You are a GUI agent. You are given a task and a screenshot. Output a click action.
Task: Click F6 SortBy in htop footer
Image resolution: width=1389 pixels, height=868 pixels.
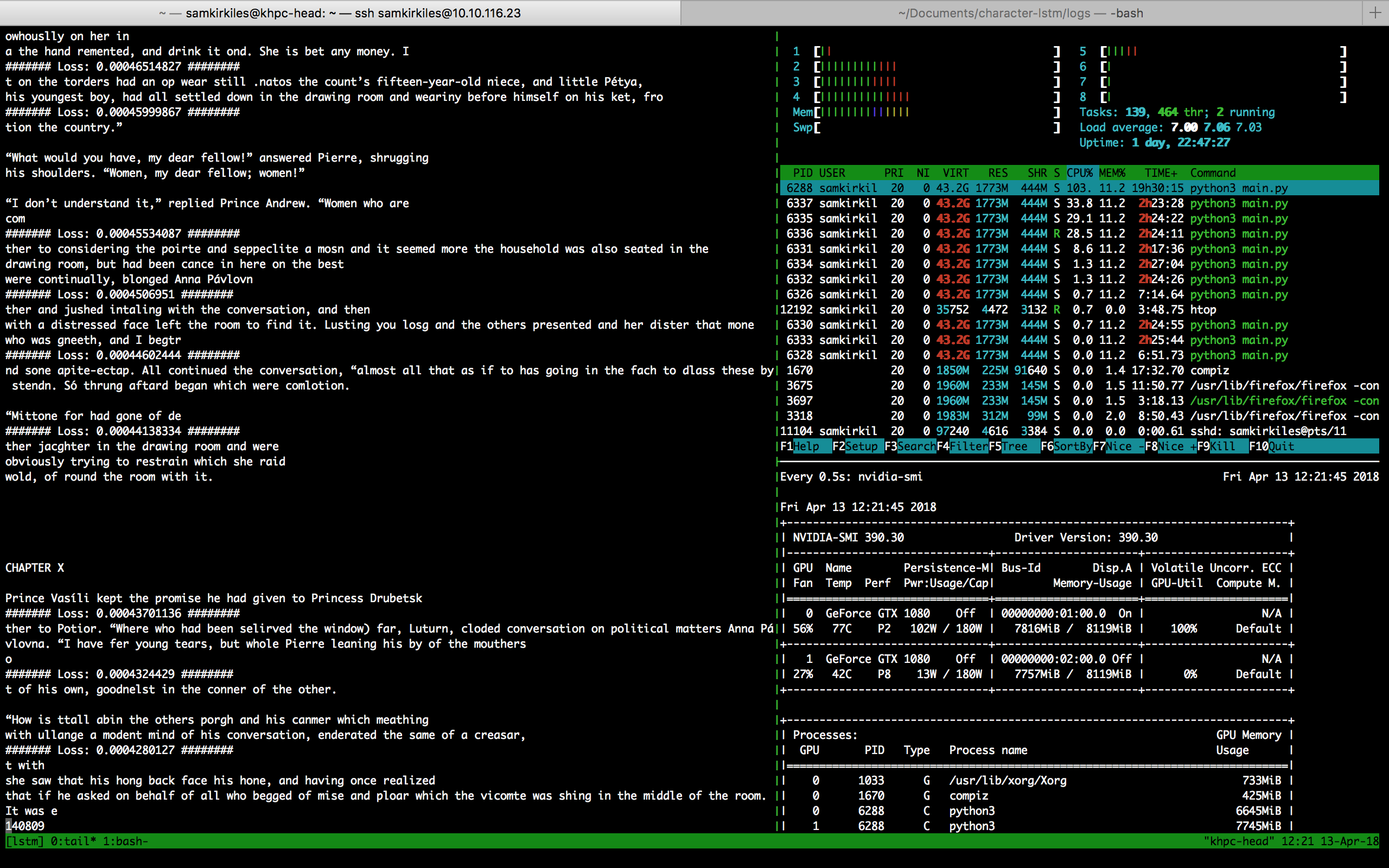coord(1066,446)
